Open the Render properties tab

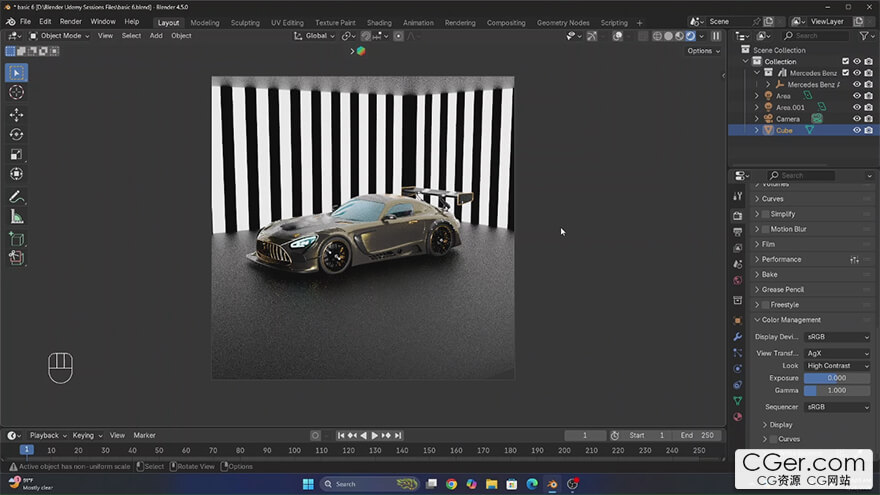tap(737, 216)
